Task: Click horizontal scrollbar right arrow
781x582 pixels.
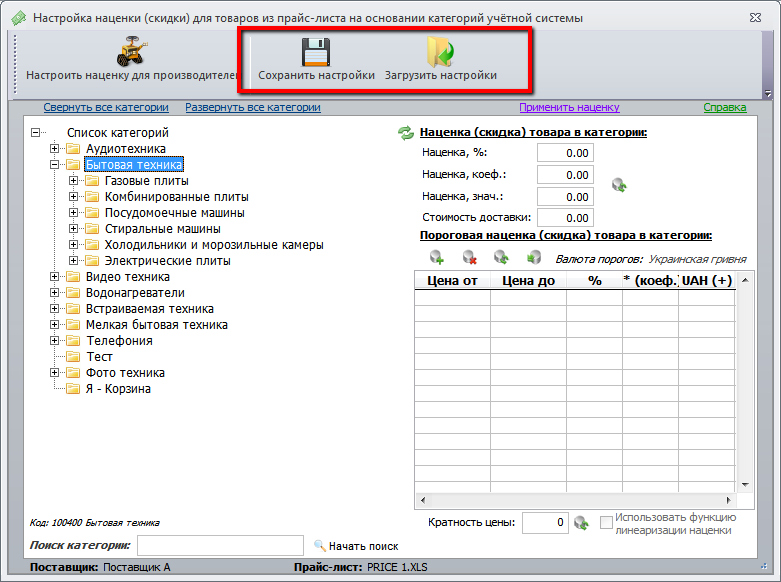Action: click(729, 500)
